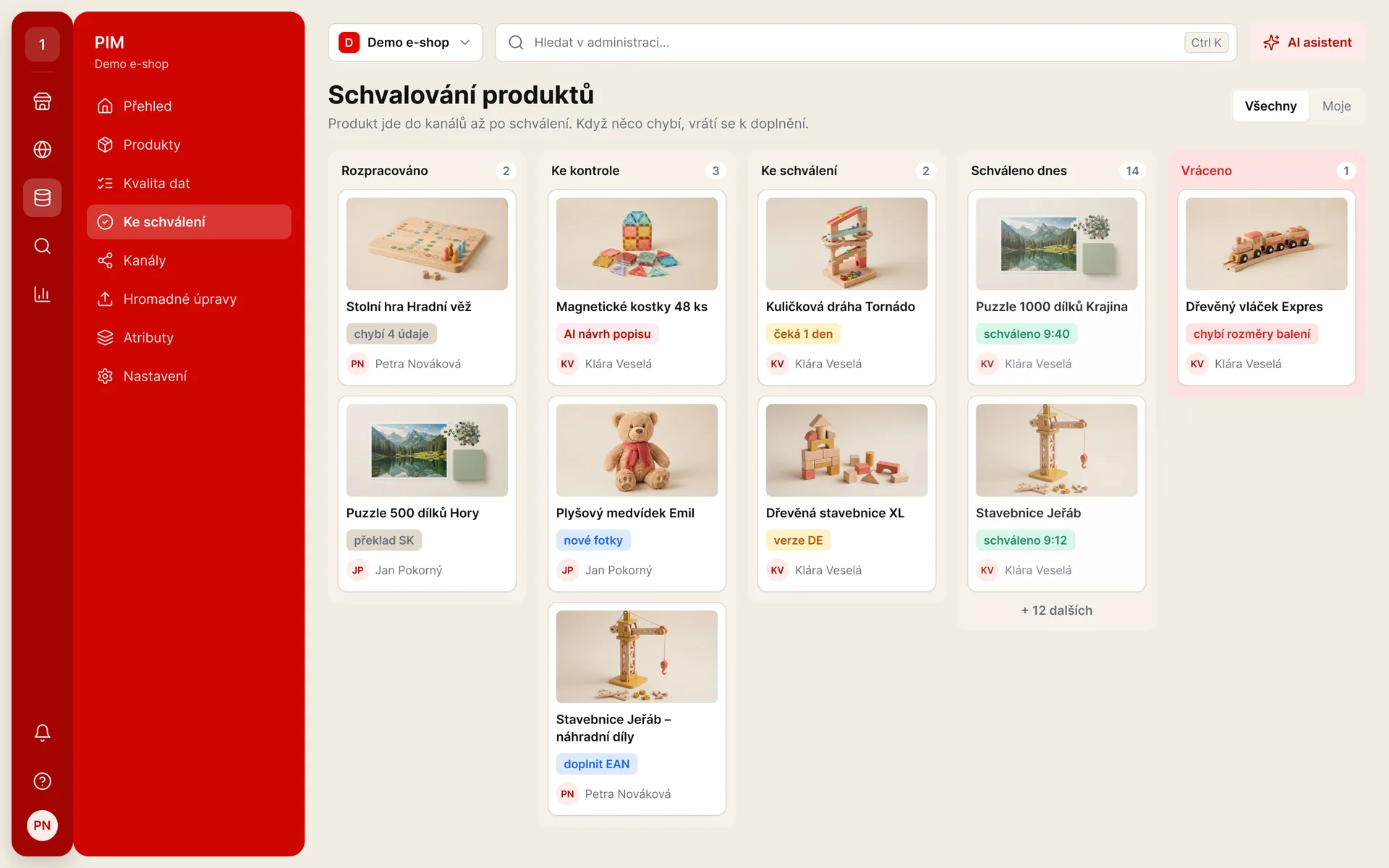Open the Puzzle 1000 dílků Krajina thumbnail
The width and height of the screenshot is (1389, 868).
click(1056, 244)
